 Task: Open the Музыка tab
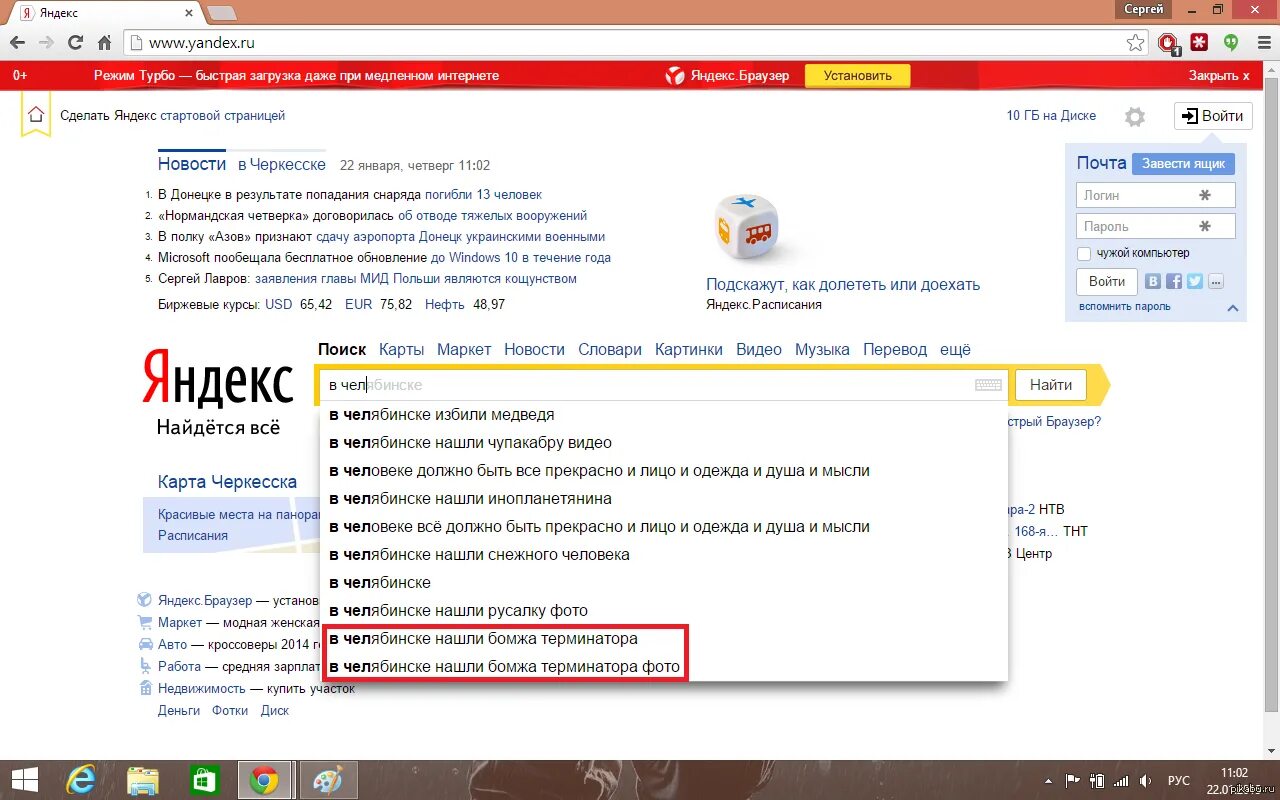click(x=822, y=349)
